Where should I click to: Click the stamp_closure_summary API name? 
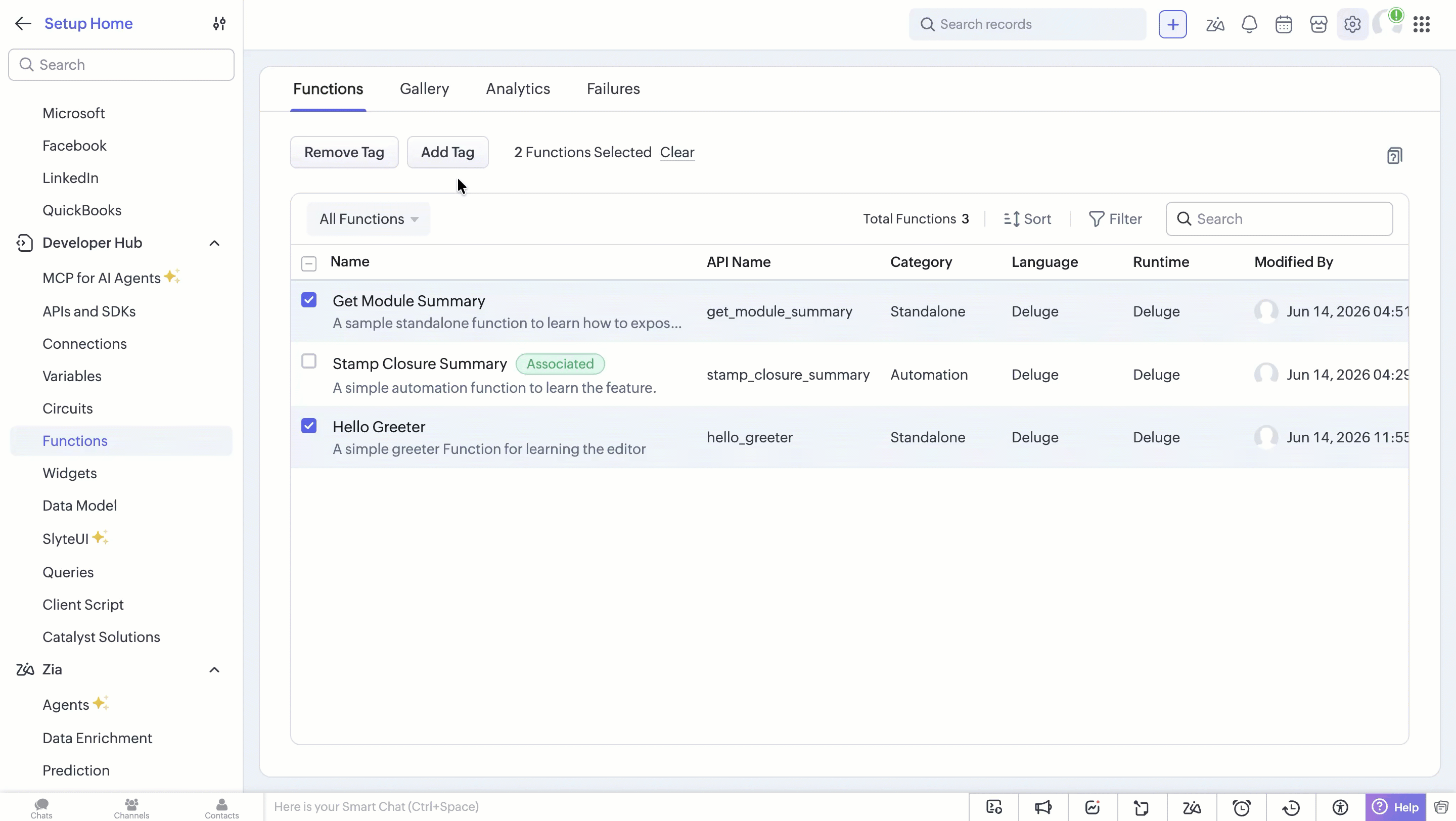(x=787, y=375)
